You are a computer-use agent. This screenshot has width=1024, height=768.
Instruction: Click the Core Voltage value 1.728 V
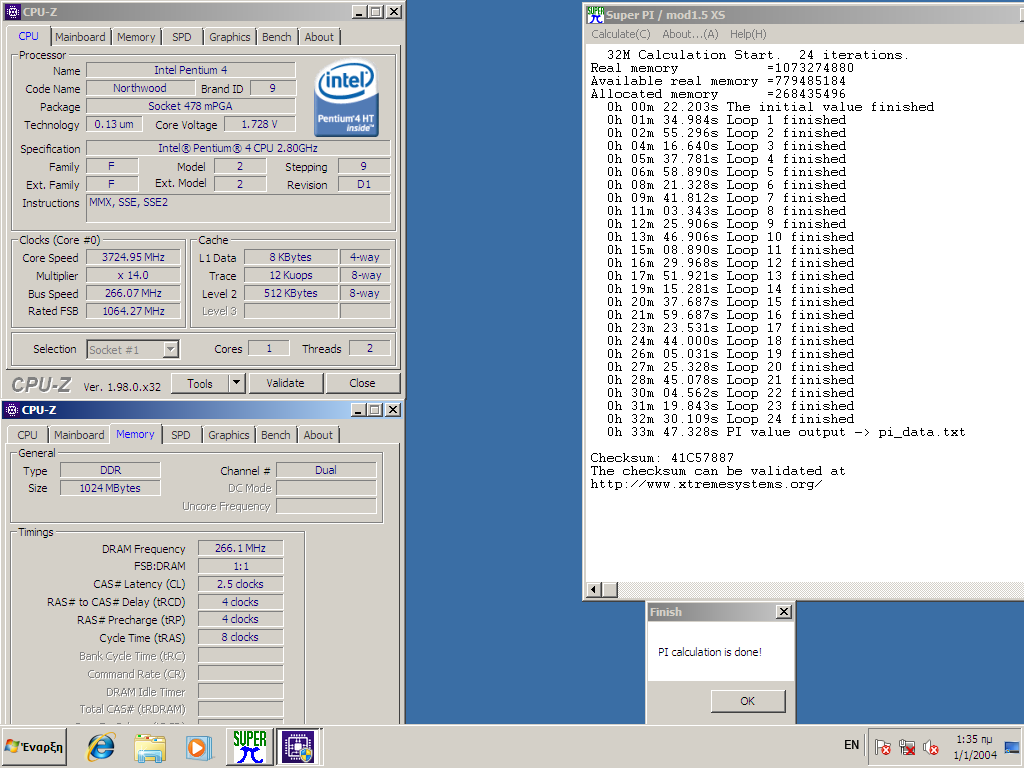tap(259, 124)
